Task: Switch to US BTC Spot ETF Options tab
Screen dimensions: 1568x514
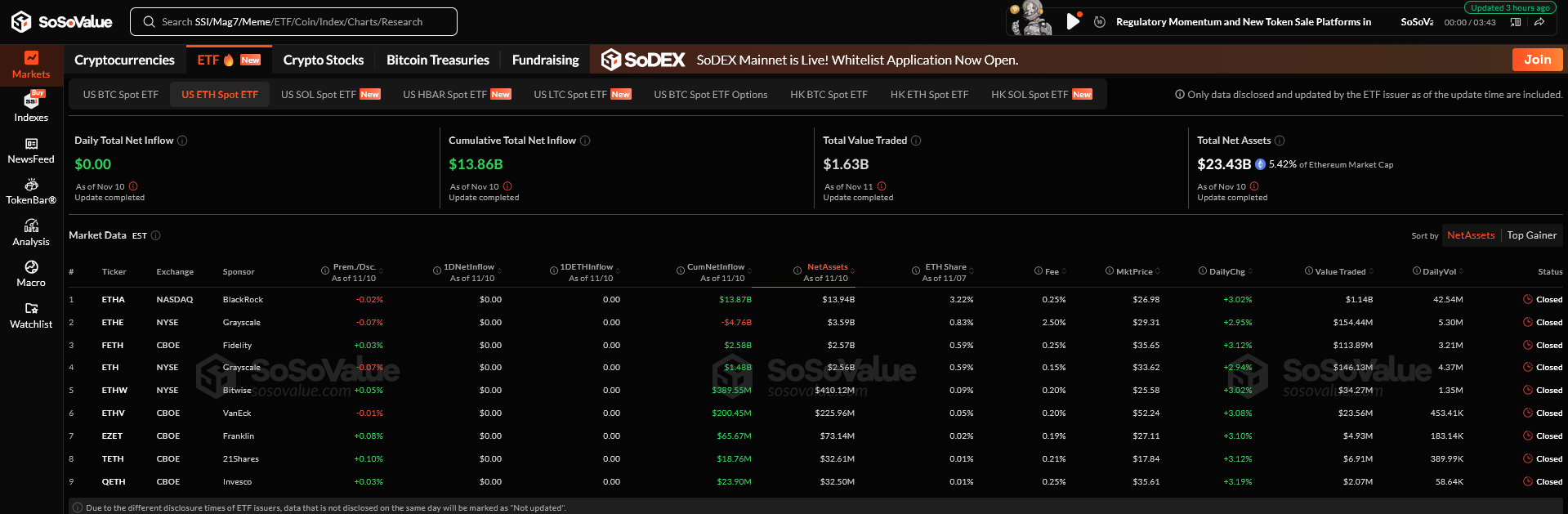Action: click(711, 95)
